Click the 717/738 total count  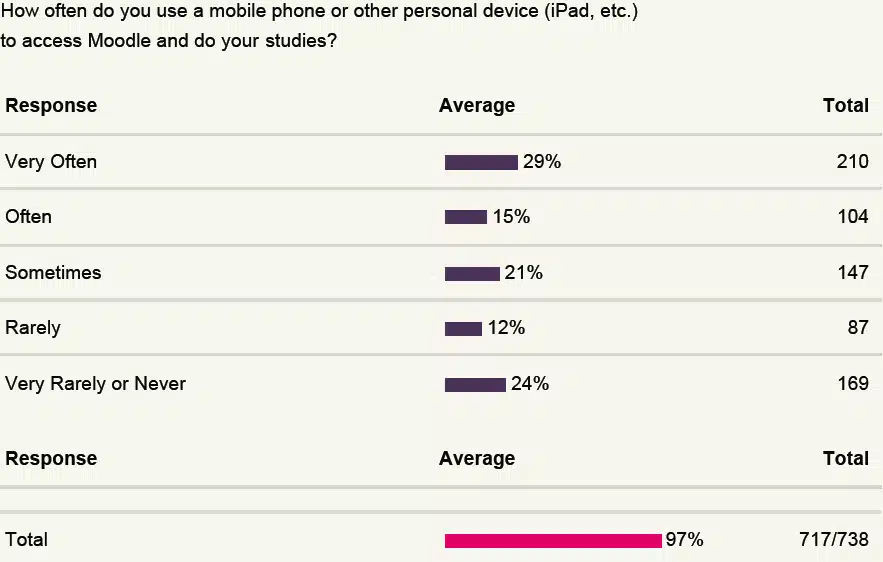[834, 539]
